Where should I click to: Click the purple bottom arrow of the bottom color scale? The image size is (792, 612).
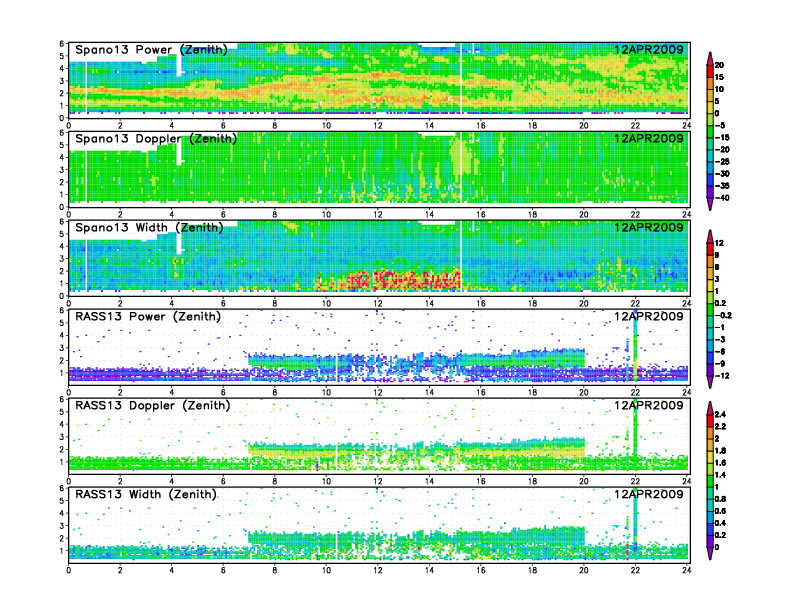click(710, 553)
